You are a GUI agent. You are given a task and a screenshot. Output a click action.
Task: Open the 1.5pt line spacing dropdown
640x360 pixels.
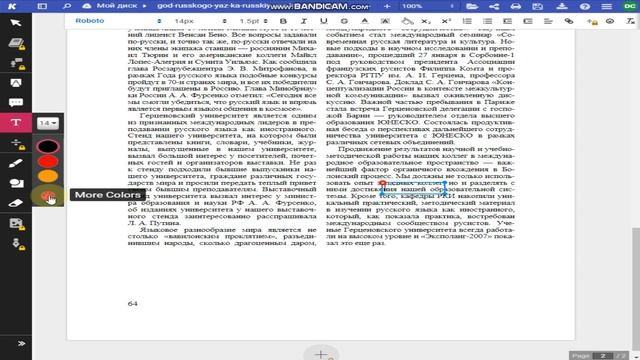pyautogui.click(x=253, y=21)
